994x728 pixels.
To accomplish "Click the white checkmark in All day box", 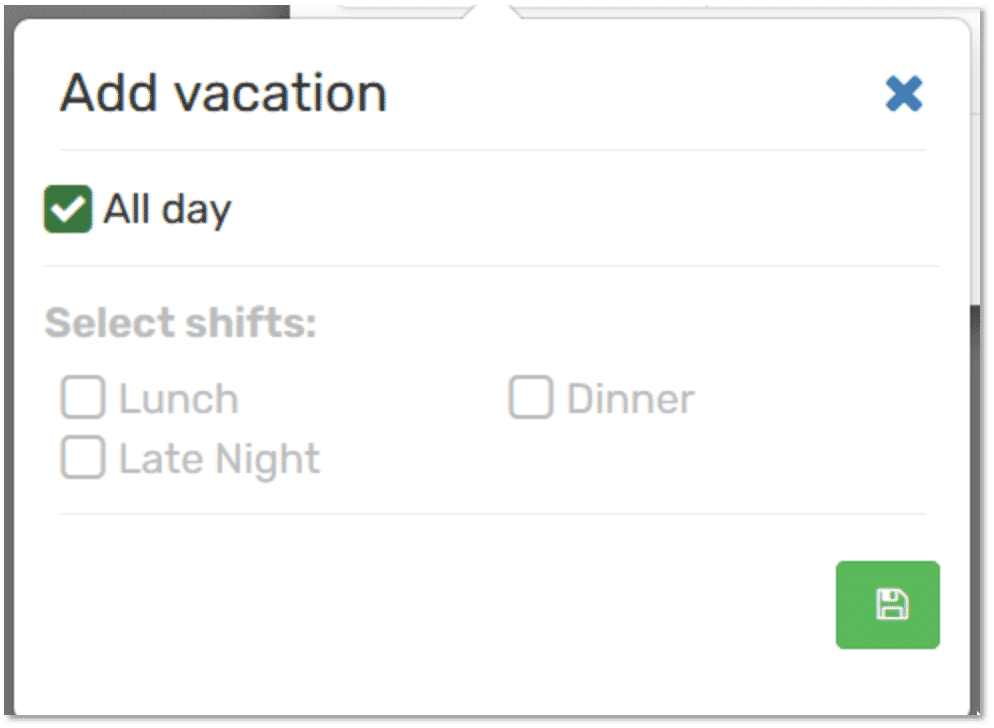I will [x=68, y=210].
